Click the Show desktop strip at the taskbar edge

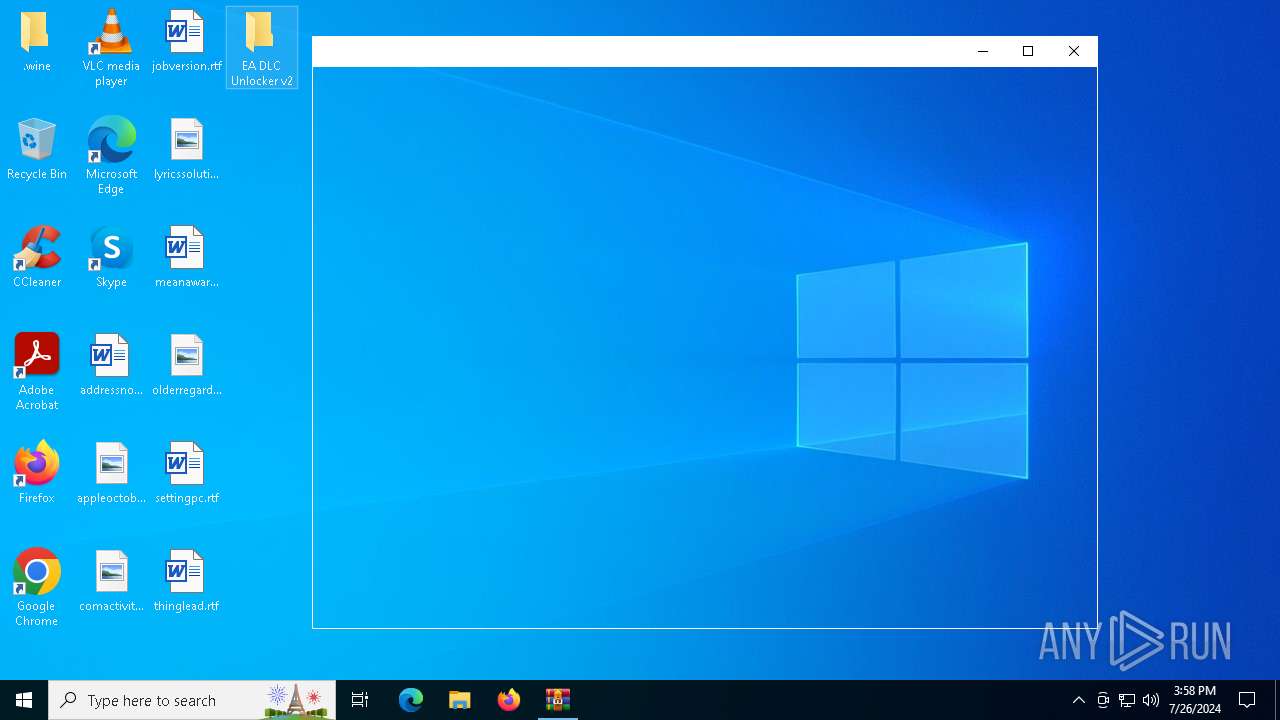click(1277, 700)
